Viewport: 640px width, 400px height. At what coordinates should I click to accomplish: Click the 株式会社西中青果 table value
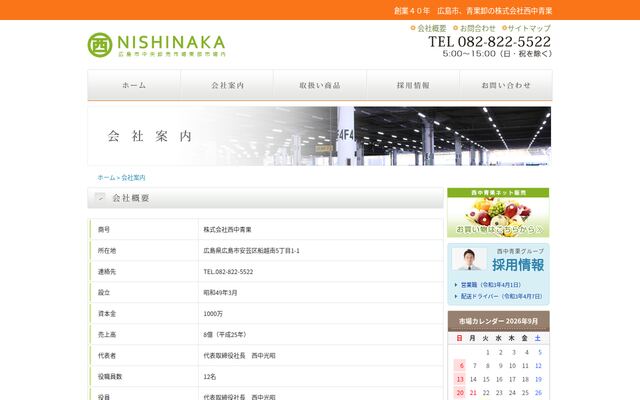(227, 230)
